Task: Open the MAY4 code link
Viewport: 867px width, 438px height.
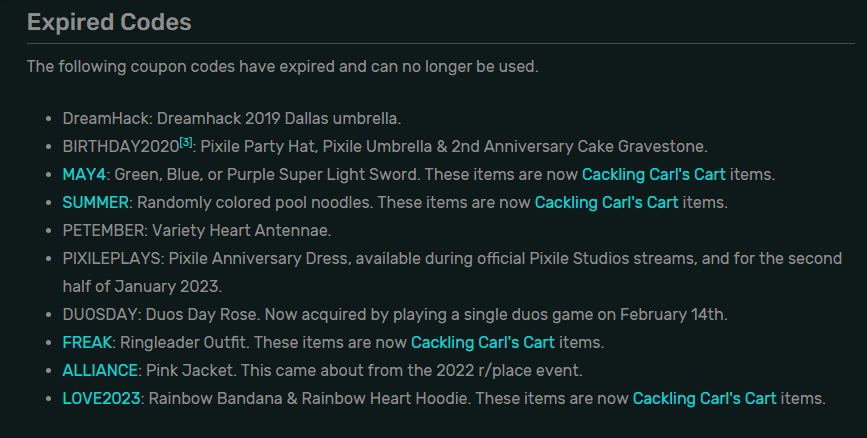Action: pos(84,174)
